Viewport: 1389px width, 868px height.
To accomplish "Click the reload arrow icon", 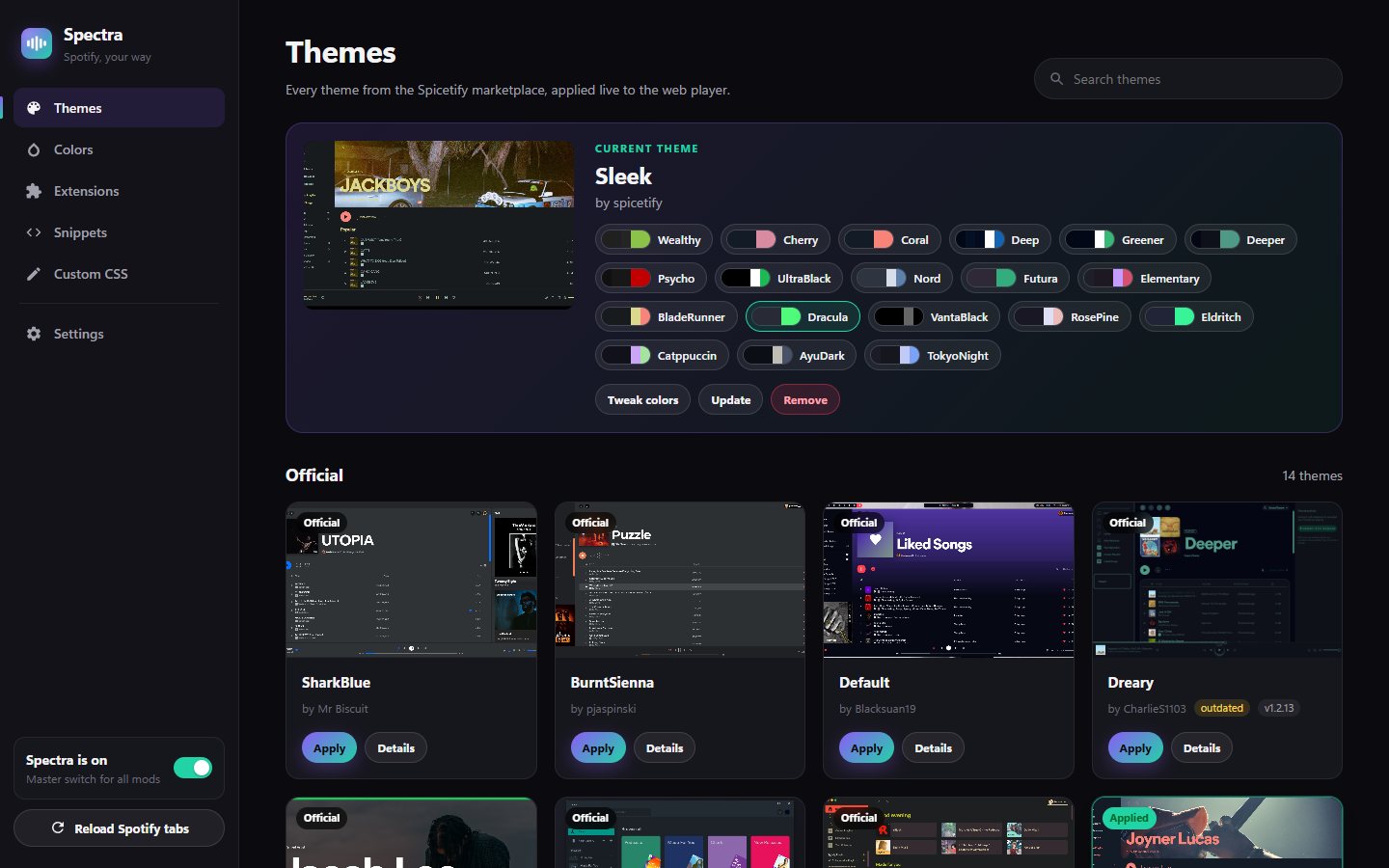I will pos(58,828).
